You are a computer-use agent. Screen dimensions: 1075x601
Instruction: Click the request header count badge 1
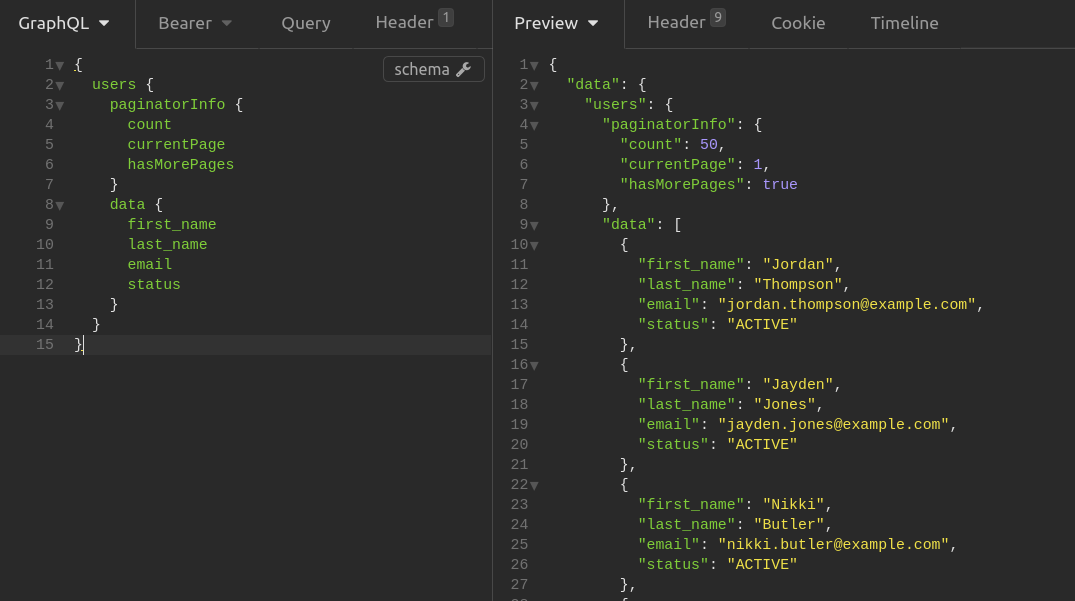point(446,17)
